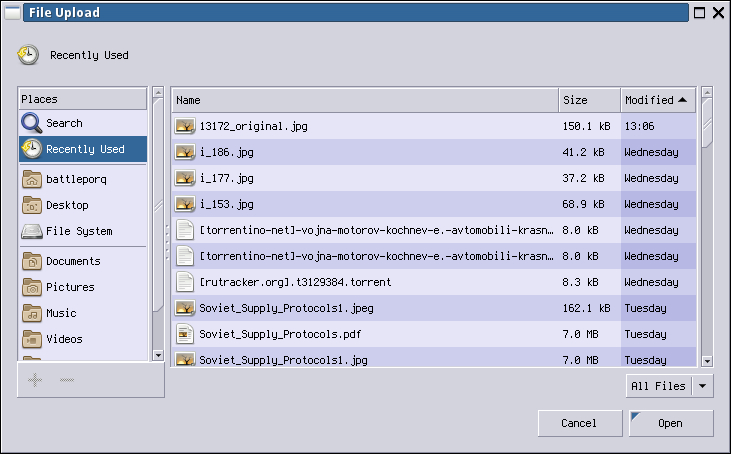The height and width of the screenshot is (454, 731).
Task: Open the All Files filter dropdown
Action: (669, 386)
